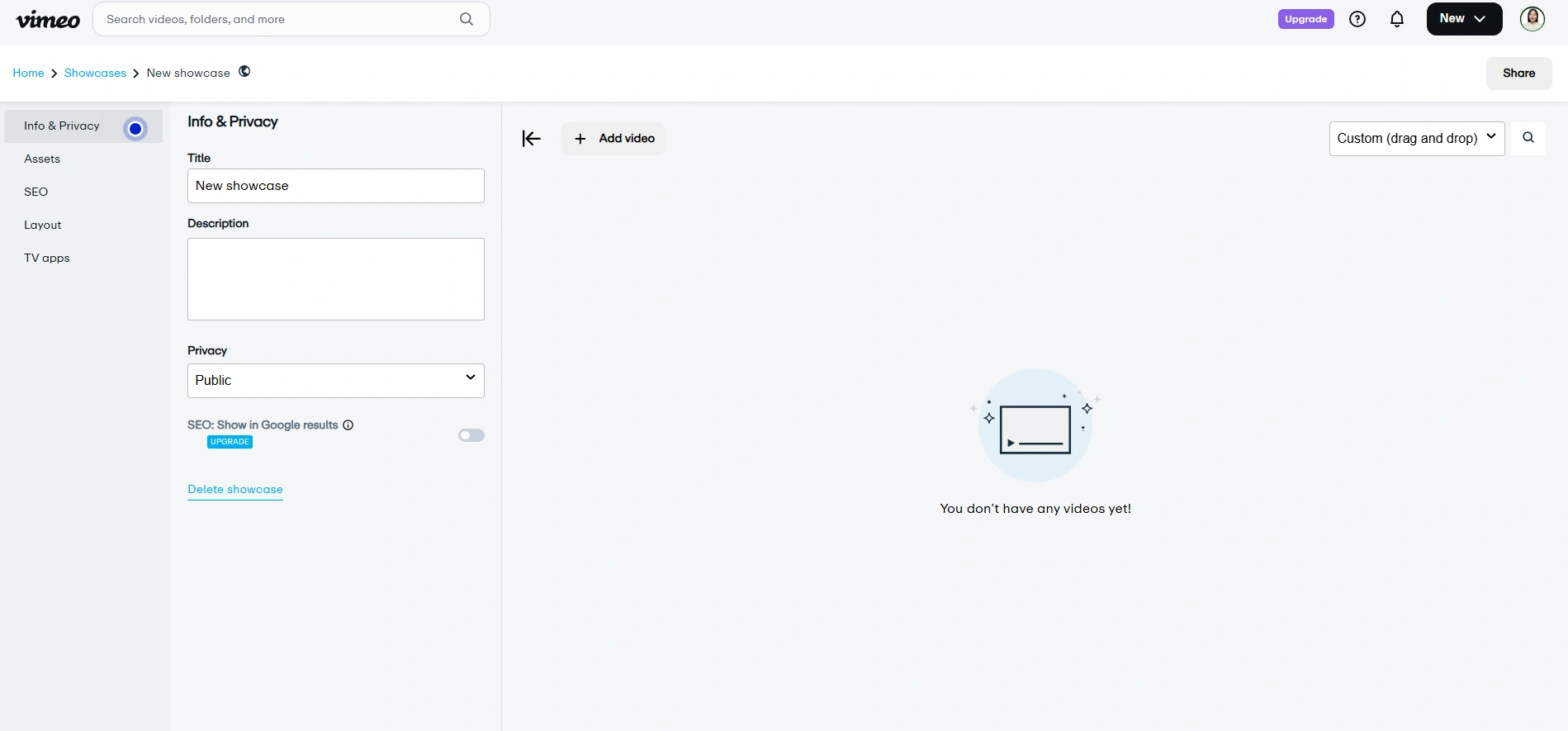Go to the Layout section
Screen dimensions: 1568x731
(x=43, y=225)
